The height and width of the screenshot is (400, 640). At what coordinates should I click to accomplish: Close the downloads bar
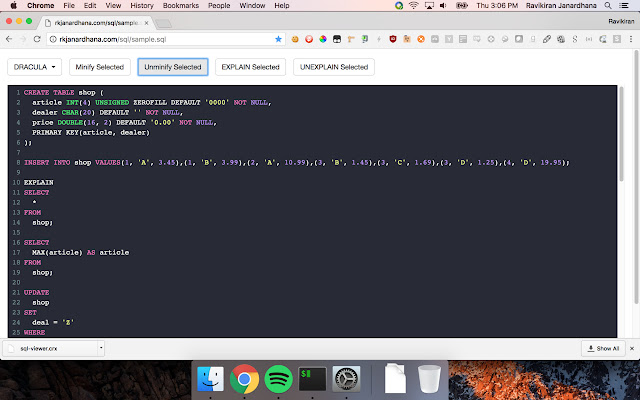point(632,348)
